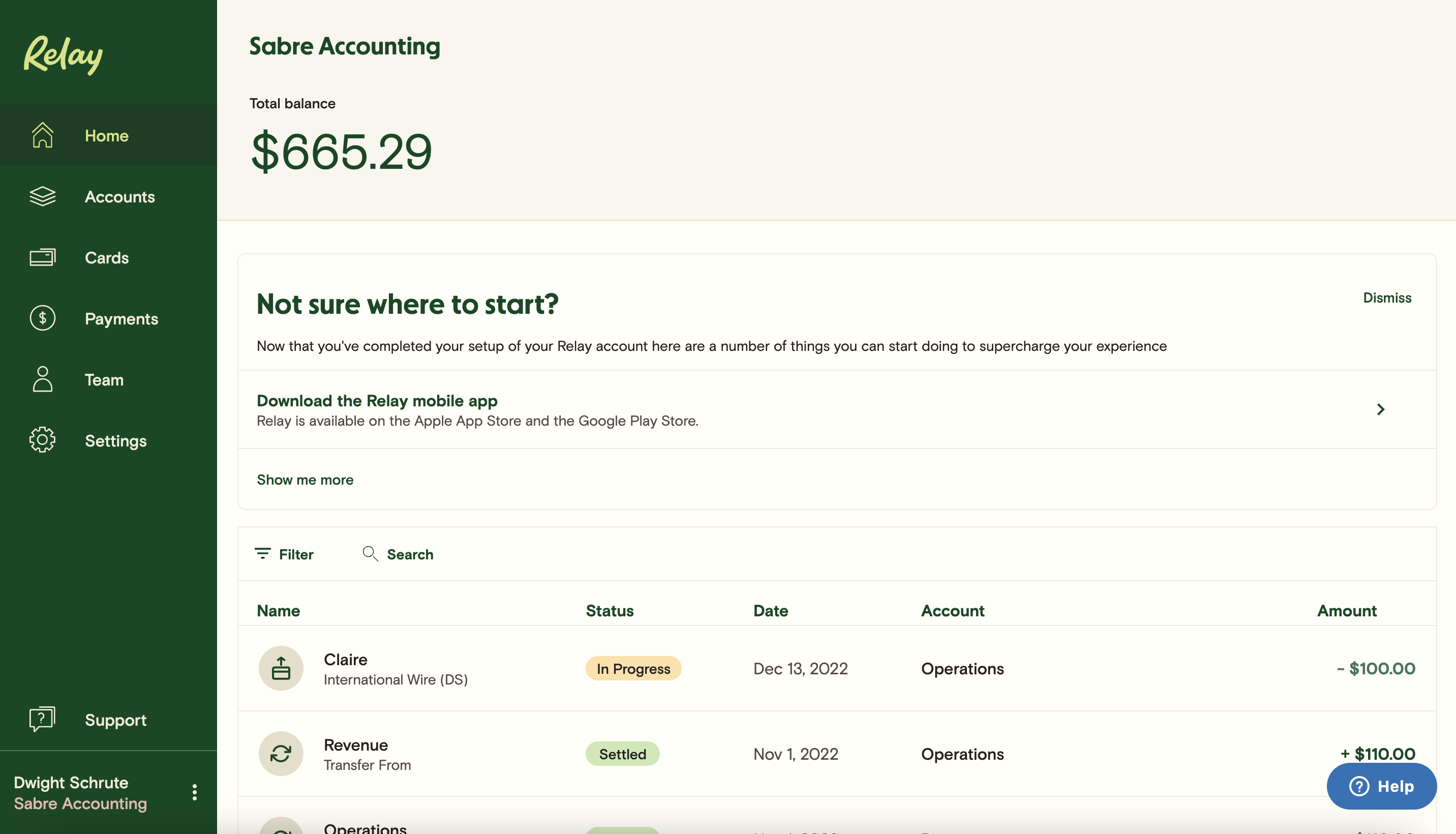Select the Revenue transaction name

point(356,744)
